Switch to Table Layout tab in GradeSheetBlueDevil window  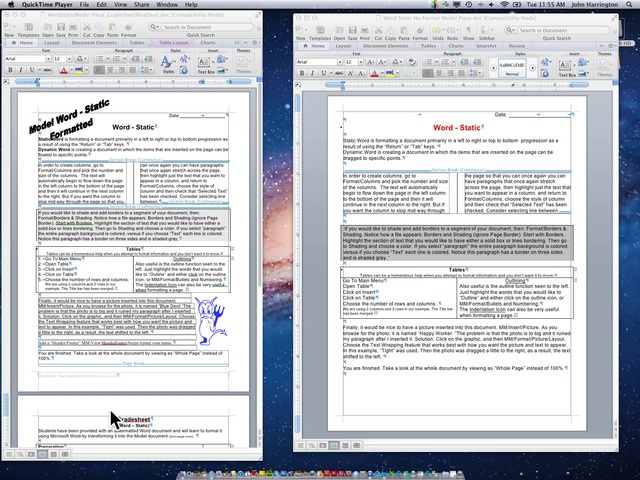tap(173, 42)
